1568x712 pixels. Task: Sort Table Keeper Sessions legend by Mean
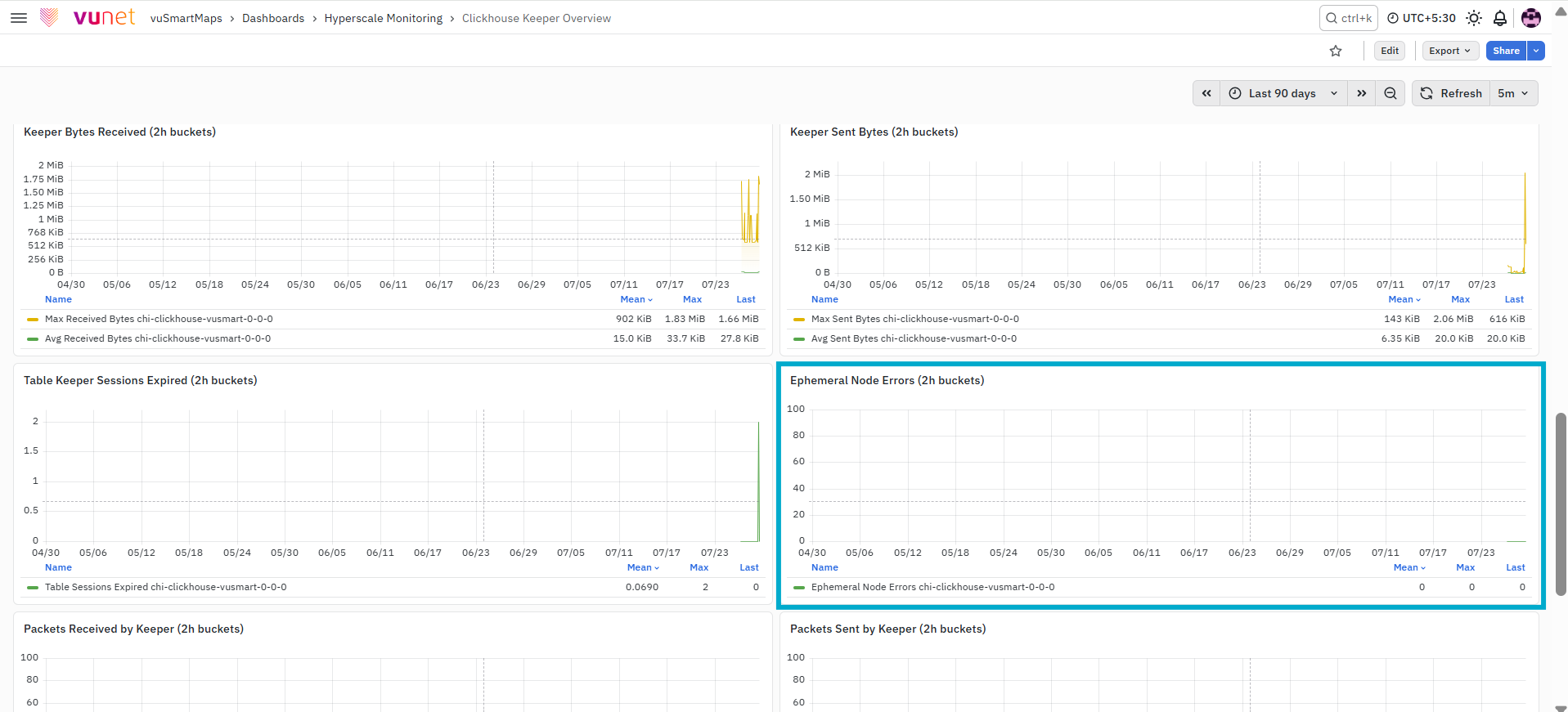pyautogui.click(x=643, y=567)
